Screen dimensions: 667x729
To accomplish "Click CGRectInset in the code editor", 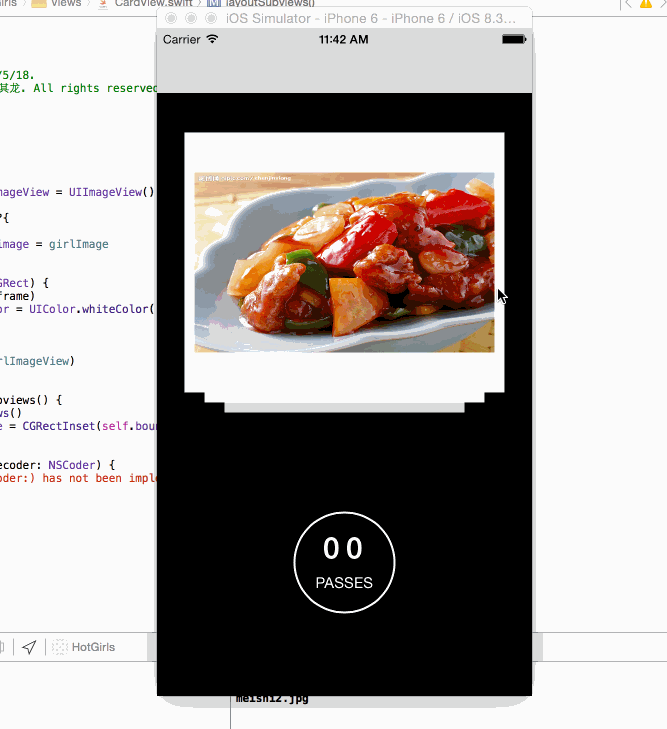I will pyautogui.click(x=59, y=426).
